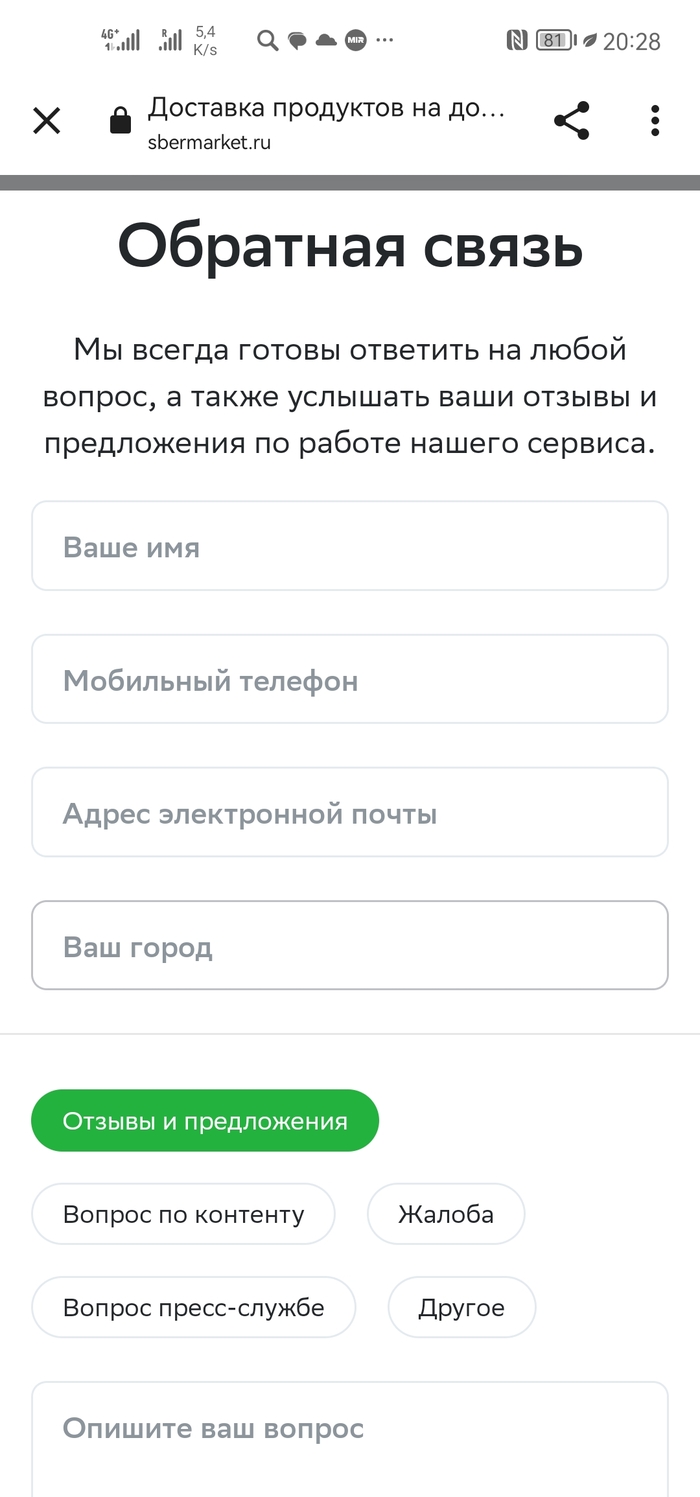Focus the 'Ваше имя' field
This screenshot has height=1497, width=700.
[x=349, y=547]
